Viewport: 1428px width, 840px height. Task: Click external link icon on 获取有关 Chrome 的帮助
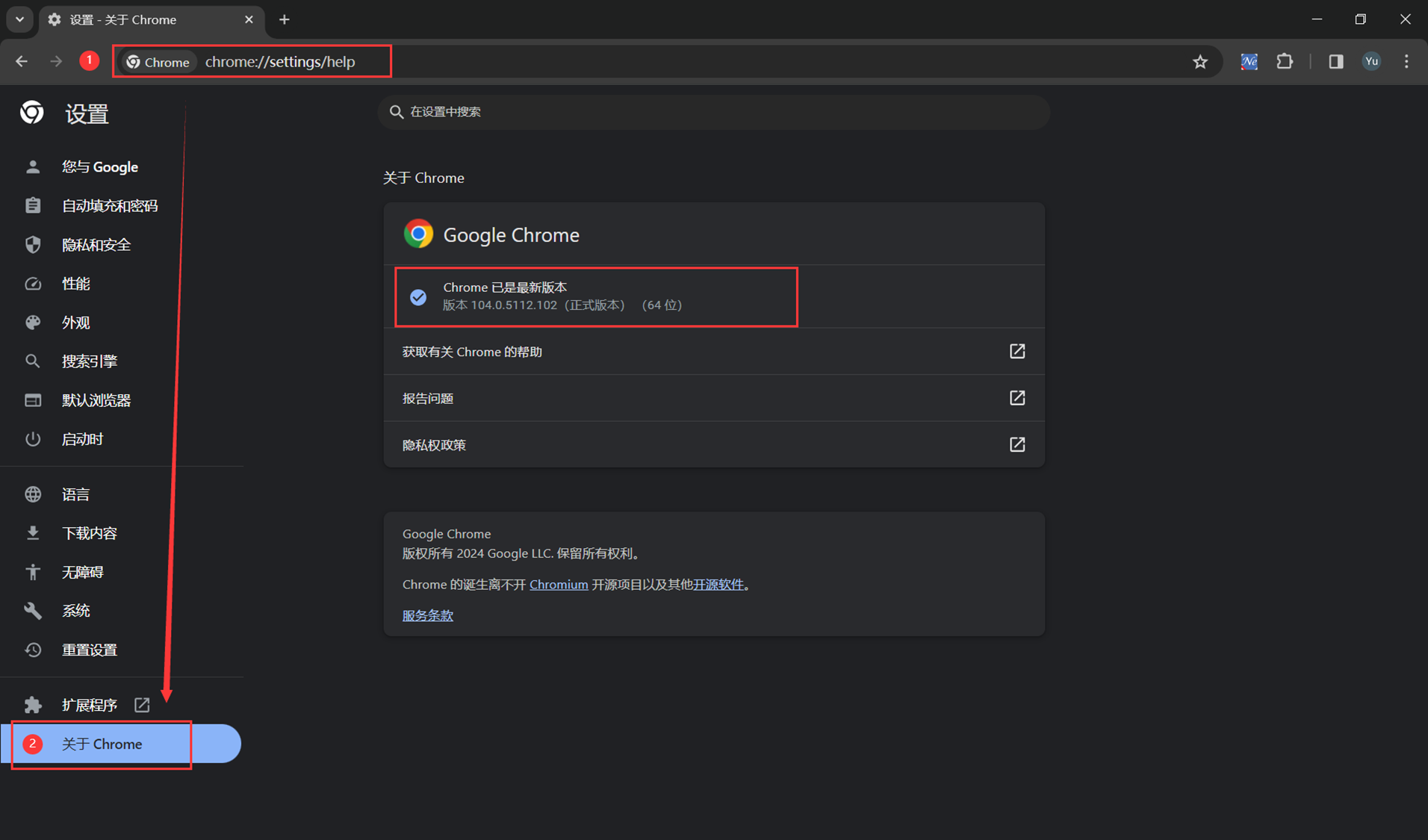pyautogui.click(x=1017, y=351)
